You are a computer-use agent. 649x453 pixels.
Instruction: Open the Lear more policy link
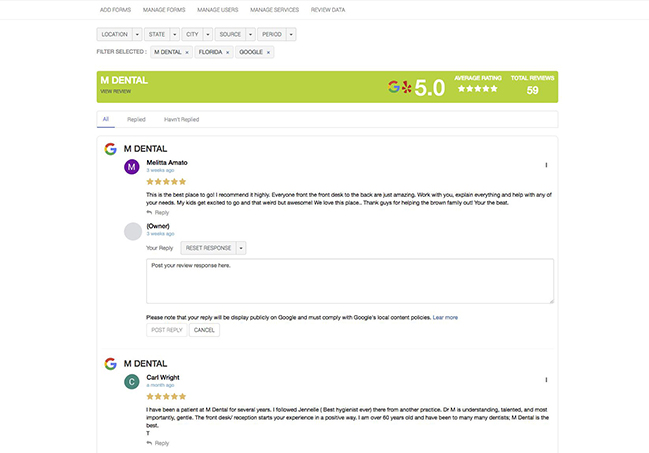pos(445,318)
